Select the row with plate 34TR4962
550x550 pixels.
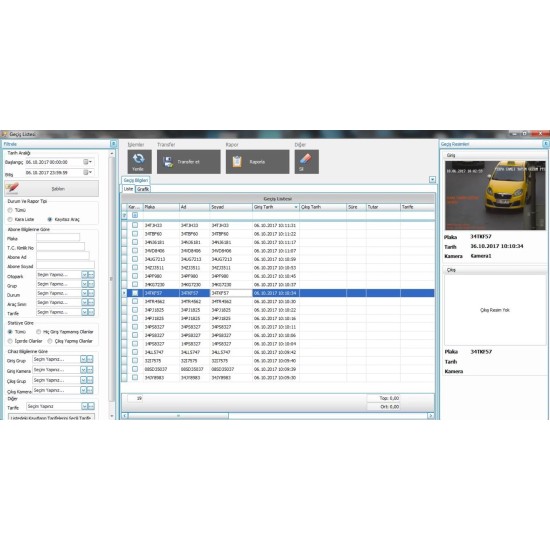point(278,301)
